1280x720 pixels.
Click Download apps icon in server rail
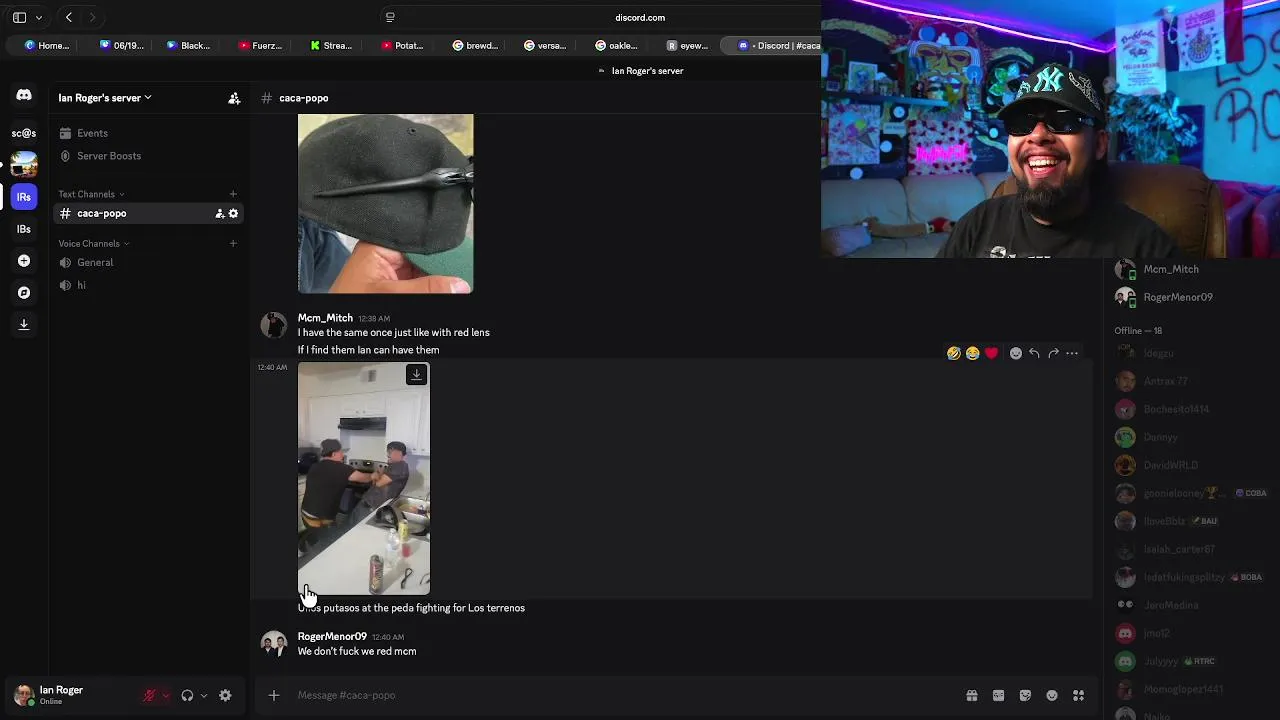(x=24, y=324)
